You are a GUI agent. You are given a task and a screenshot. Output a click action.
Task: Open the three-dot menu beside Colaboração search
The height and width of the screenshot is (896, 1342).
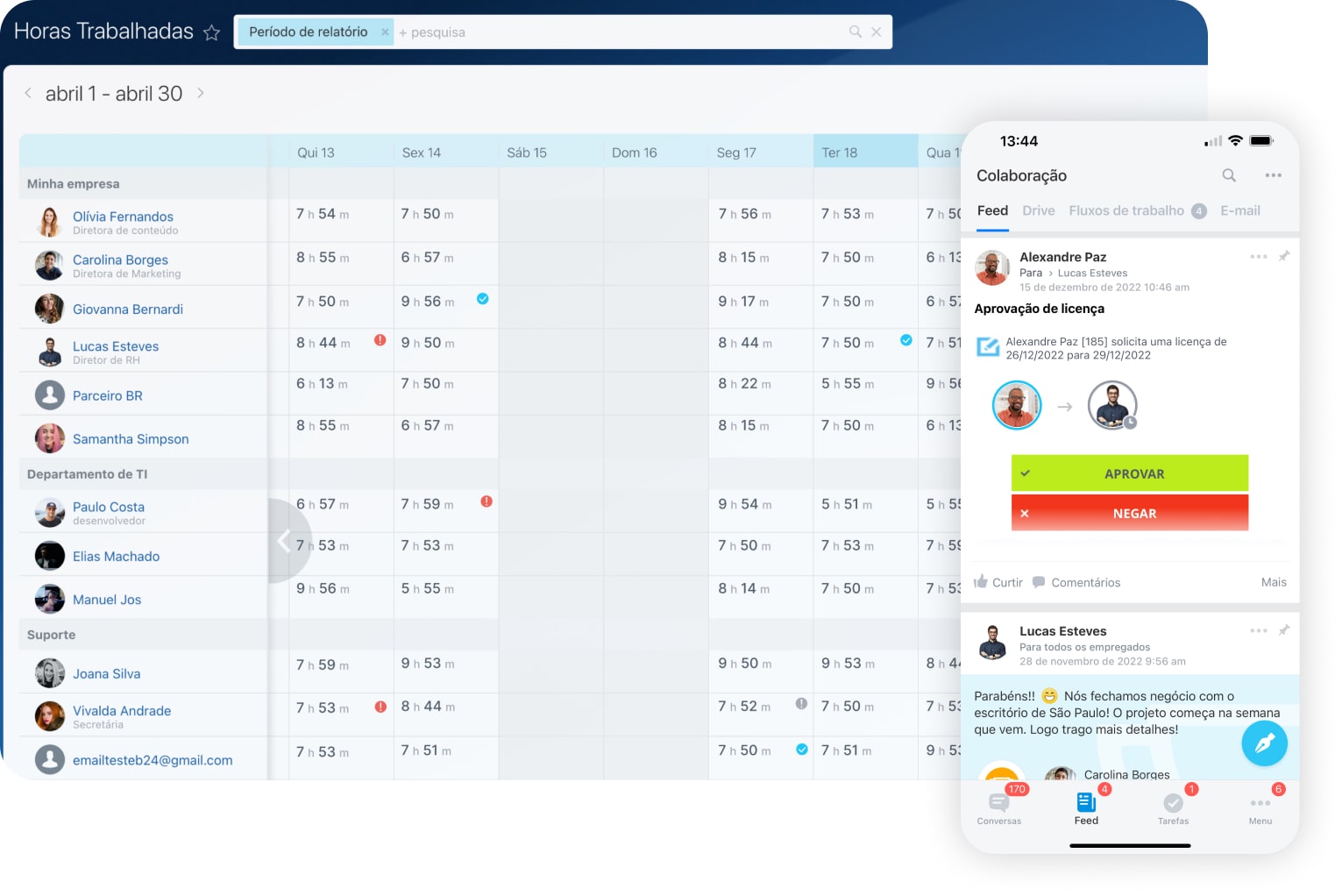[1273, 175]
